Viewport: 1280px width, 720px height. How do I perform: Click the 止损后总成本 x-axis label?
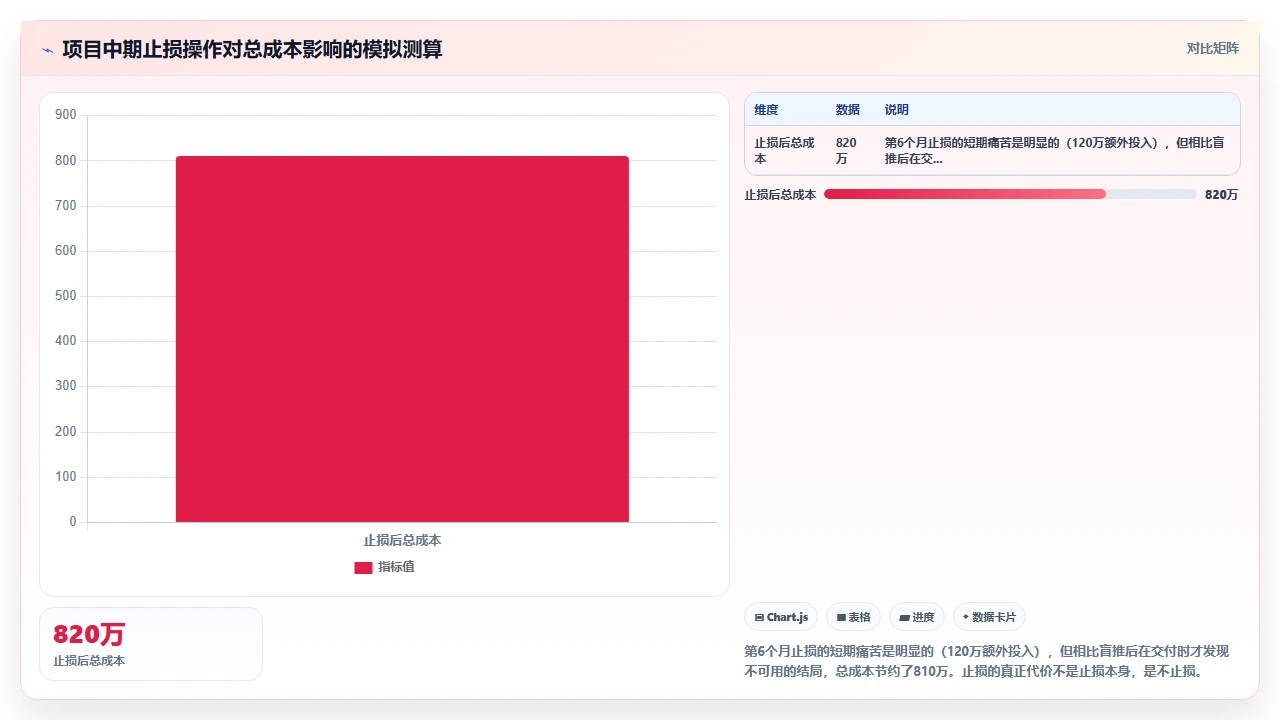click(x=402, y=540)
